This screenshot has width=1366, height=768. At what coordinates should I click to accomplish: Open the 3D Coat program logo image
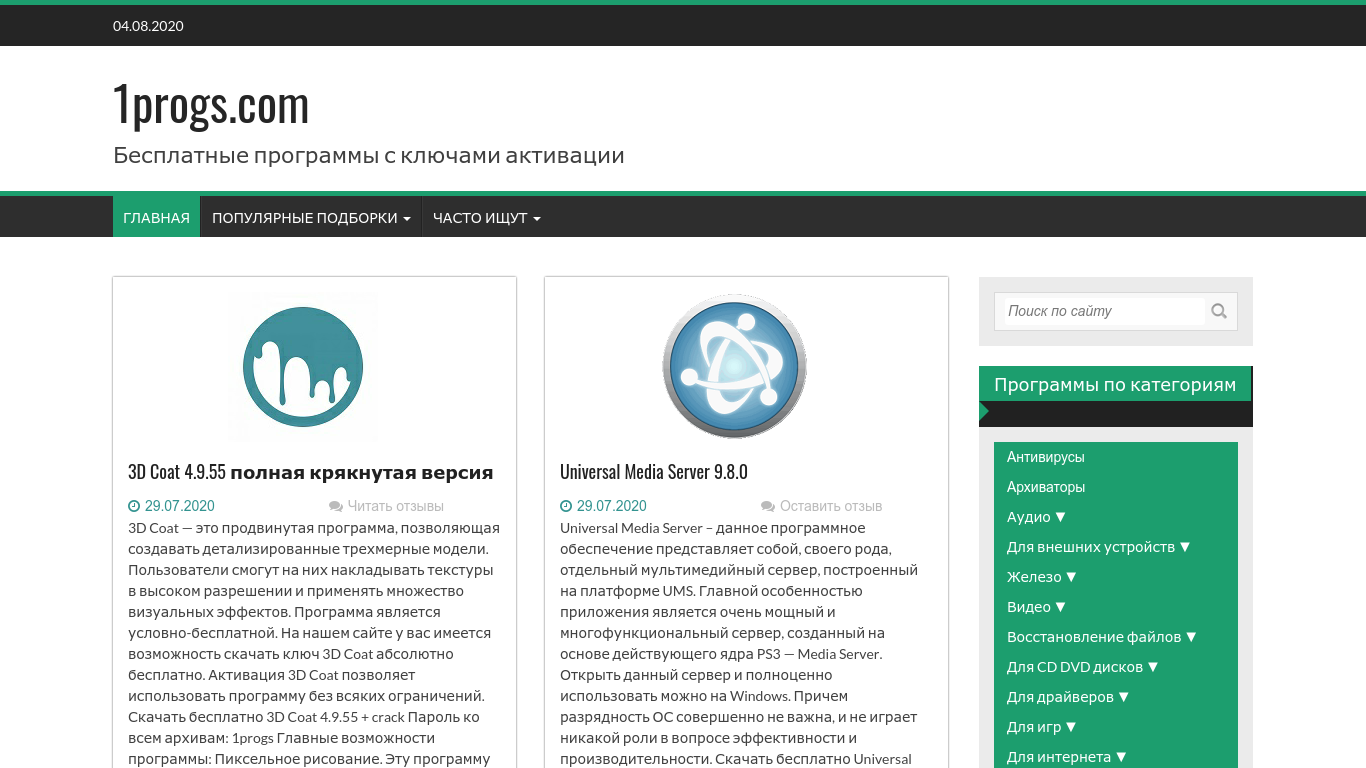click(303, 367)
